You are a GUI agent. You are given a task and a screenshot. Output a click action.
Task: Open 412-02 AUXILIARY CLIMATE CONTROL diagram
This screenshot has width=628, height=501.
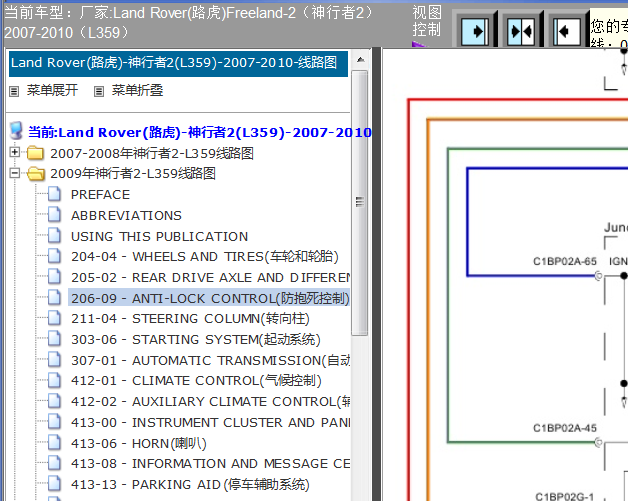point(210,401)
